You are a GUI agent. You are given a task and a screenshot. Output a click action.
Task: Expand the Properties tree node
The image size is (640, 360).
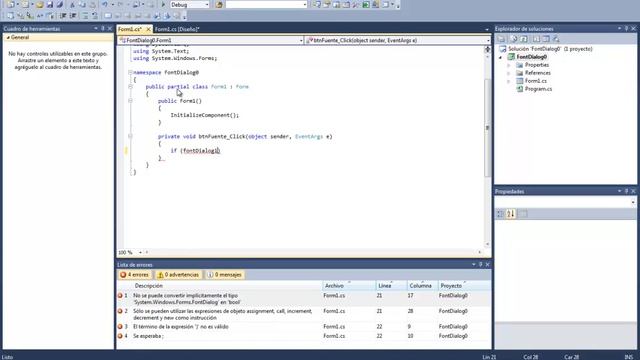(x=509, y=65)
